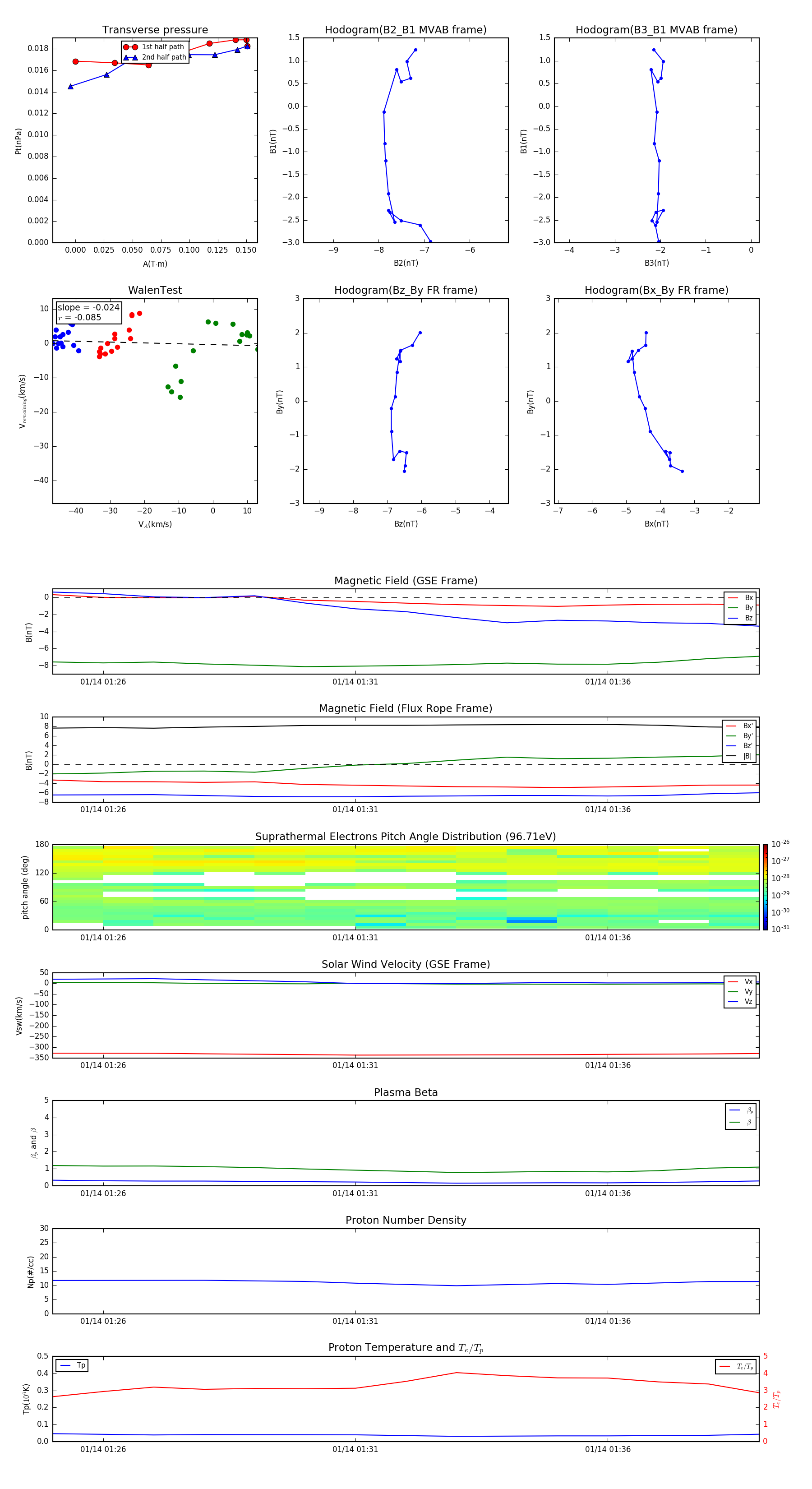Click the 01/14 01:31 tick under Plasma Beta
Screen dimensions: 812x1489
355,1193
